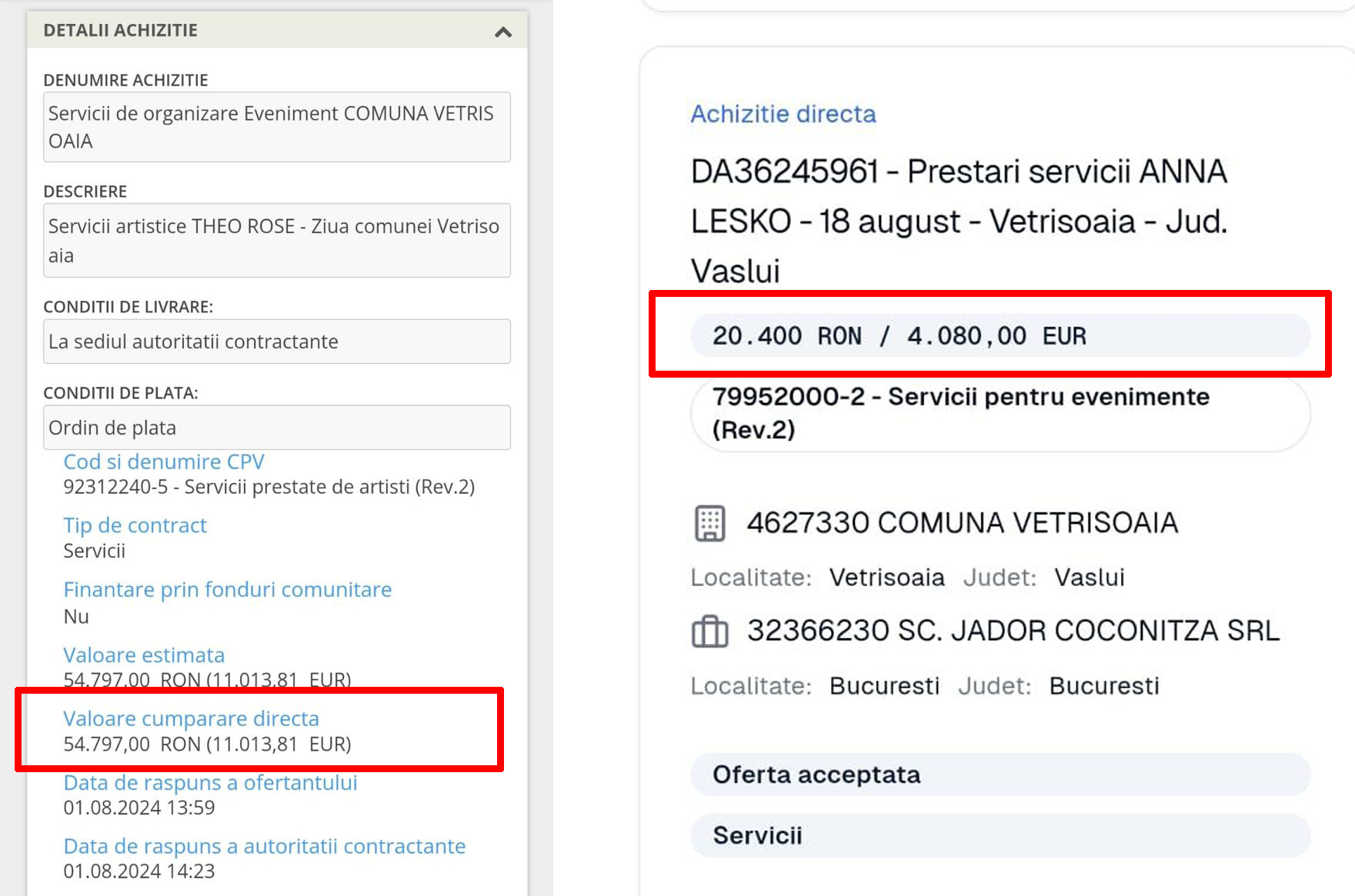Click the 20.400 RON / 4.080,00 EUR badge

[1000, 335]
